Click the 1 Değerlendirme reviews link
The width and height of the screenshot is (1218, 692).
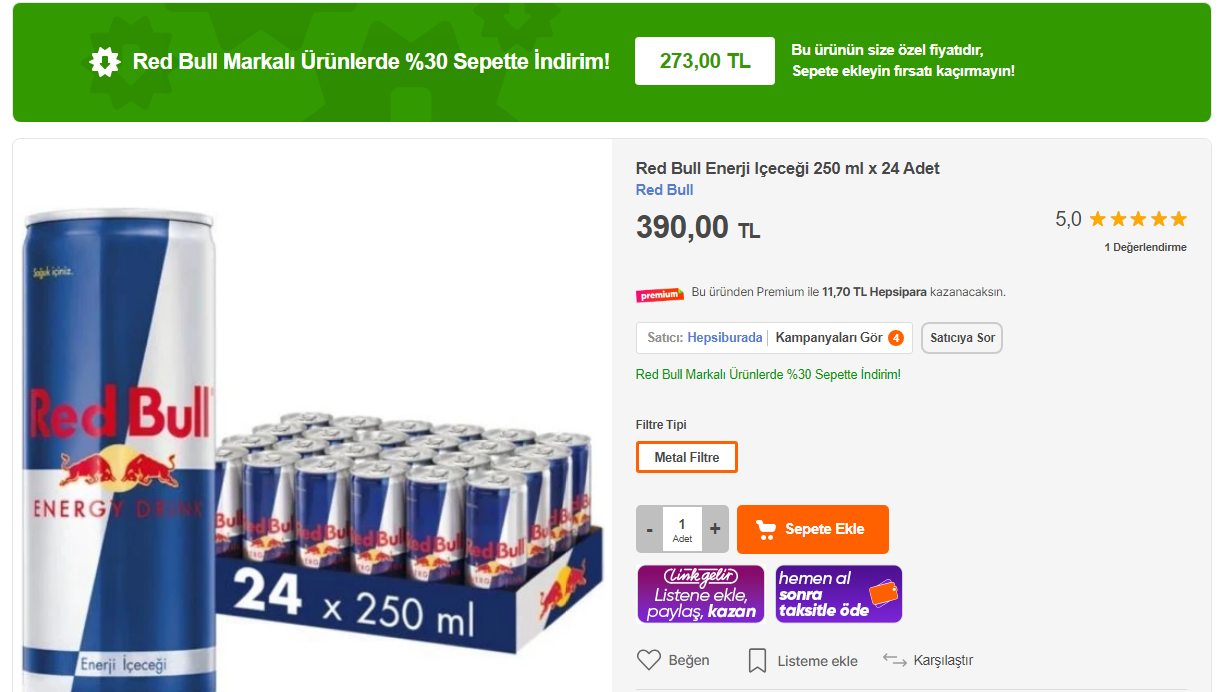point(1145,247)
